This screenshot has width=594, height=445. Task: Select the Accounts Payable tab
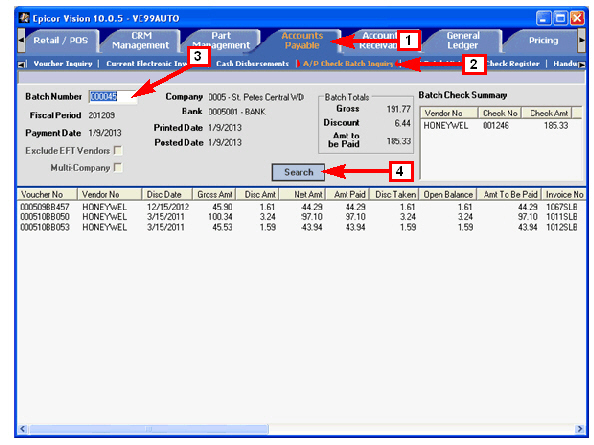(302, 41)
